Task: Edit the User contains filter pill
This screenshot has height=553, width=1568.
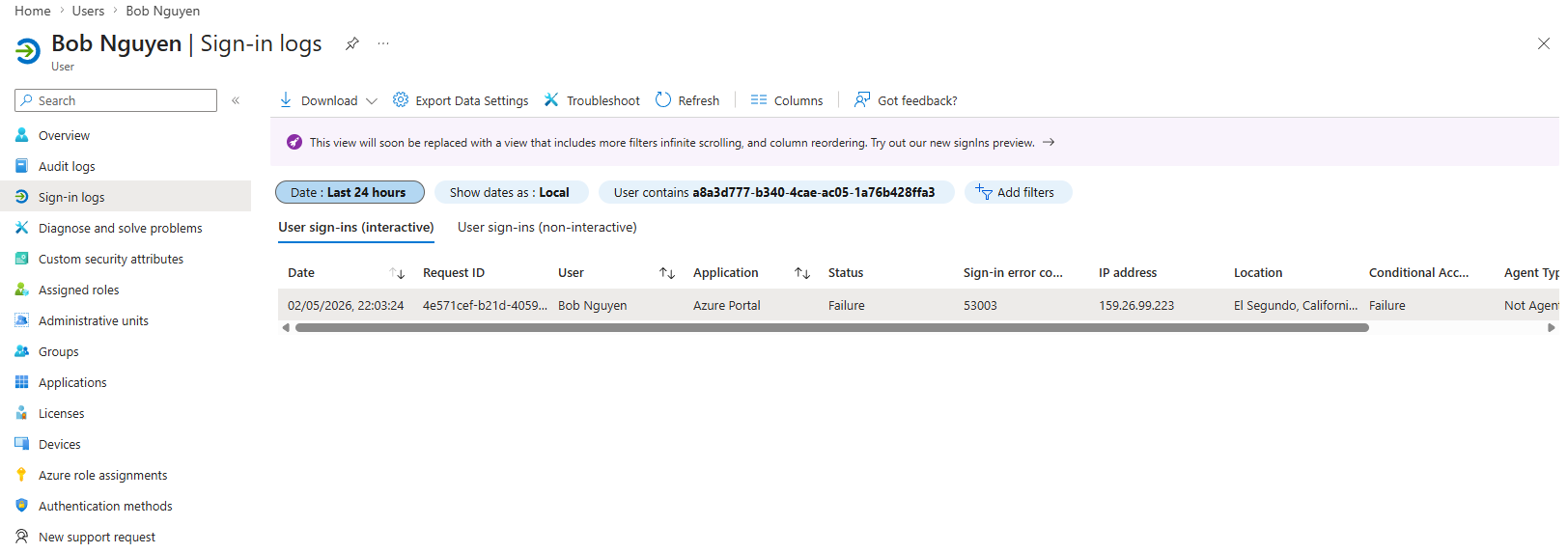Action: tap(776, 192)
